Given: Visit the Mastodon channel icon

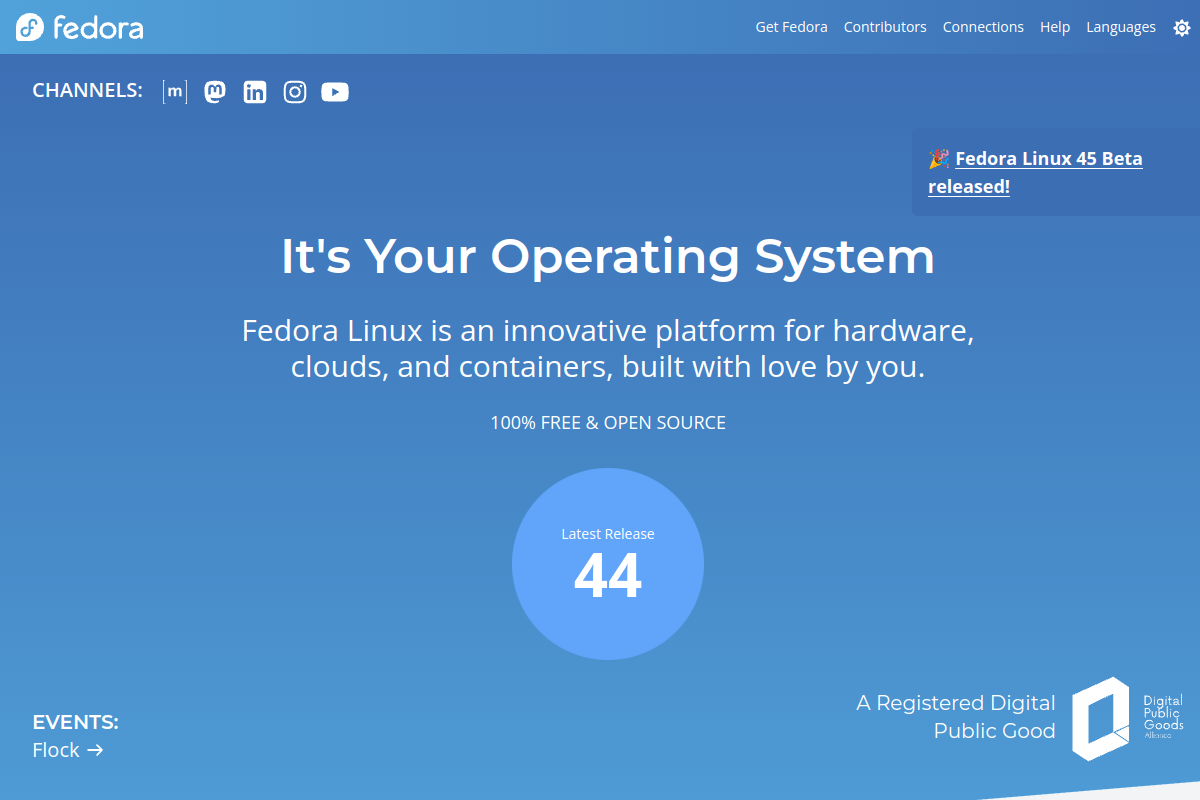Looking at the screenshot, I should (215, 92).
